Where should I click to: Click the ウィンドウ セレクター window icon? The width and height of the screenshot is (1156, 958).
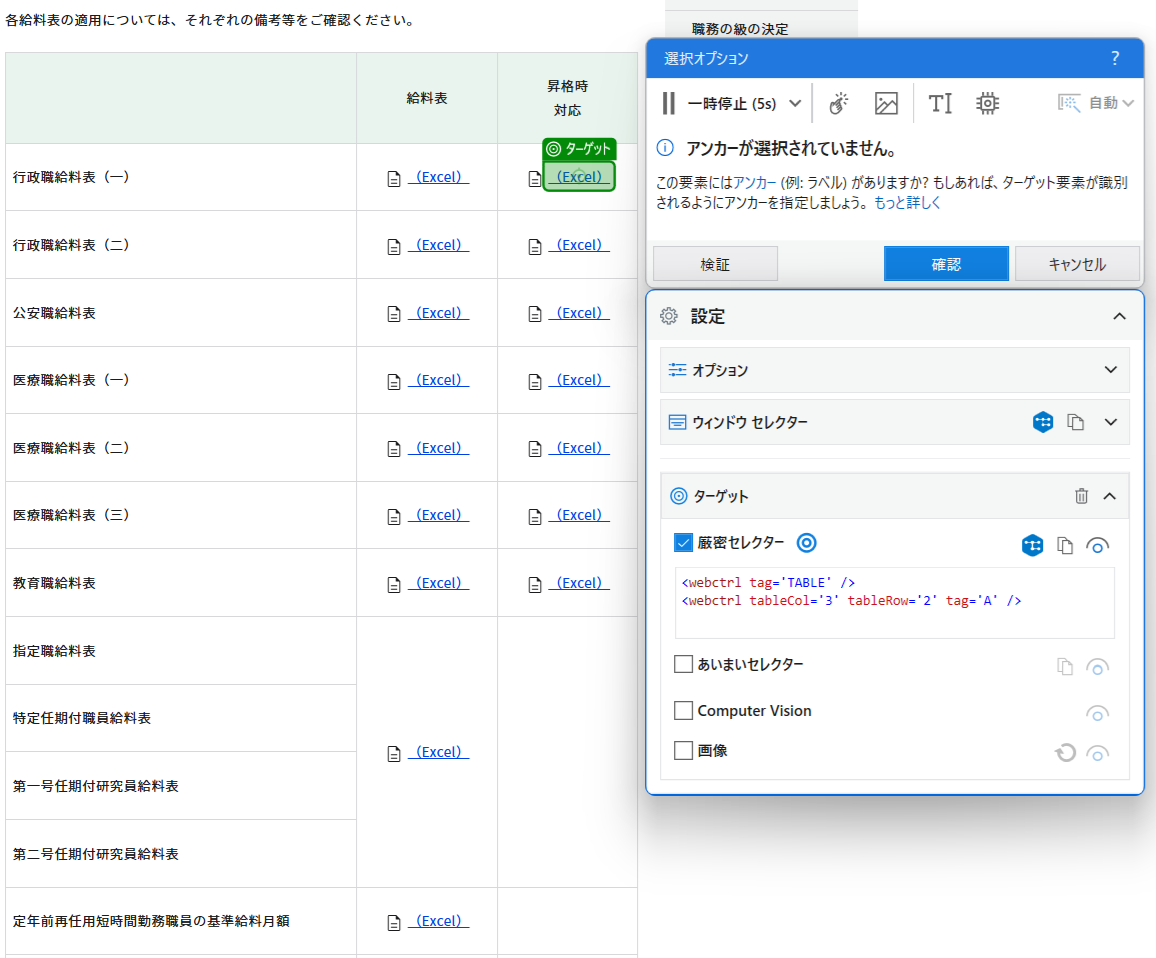[x=677, y=423]
